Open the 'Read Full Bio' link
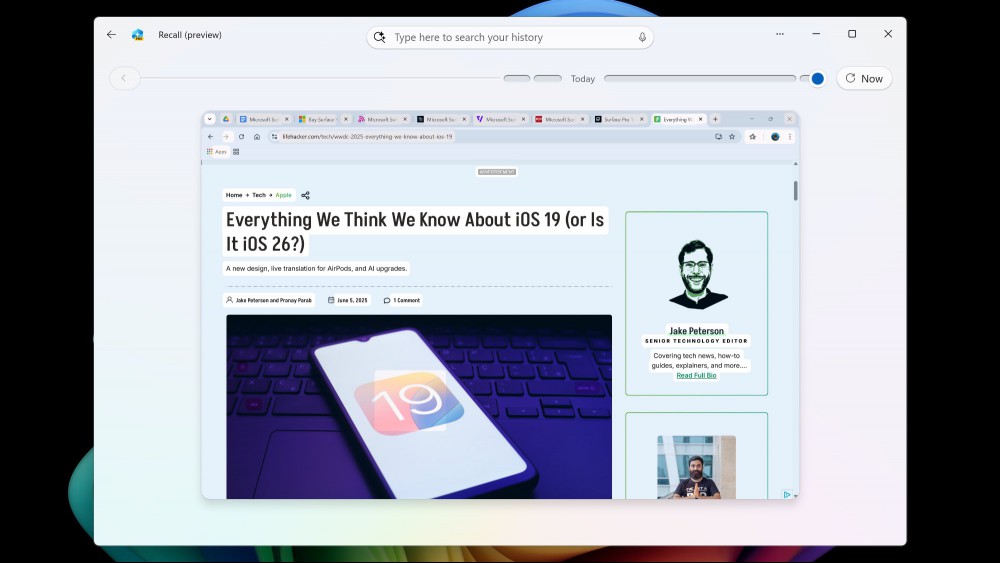 point(696,376)
